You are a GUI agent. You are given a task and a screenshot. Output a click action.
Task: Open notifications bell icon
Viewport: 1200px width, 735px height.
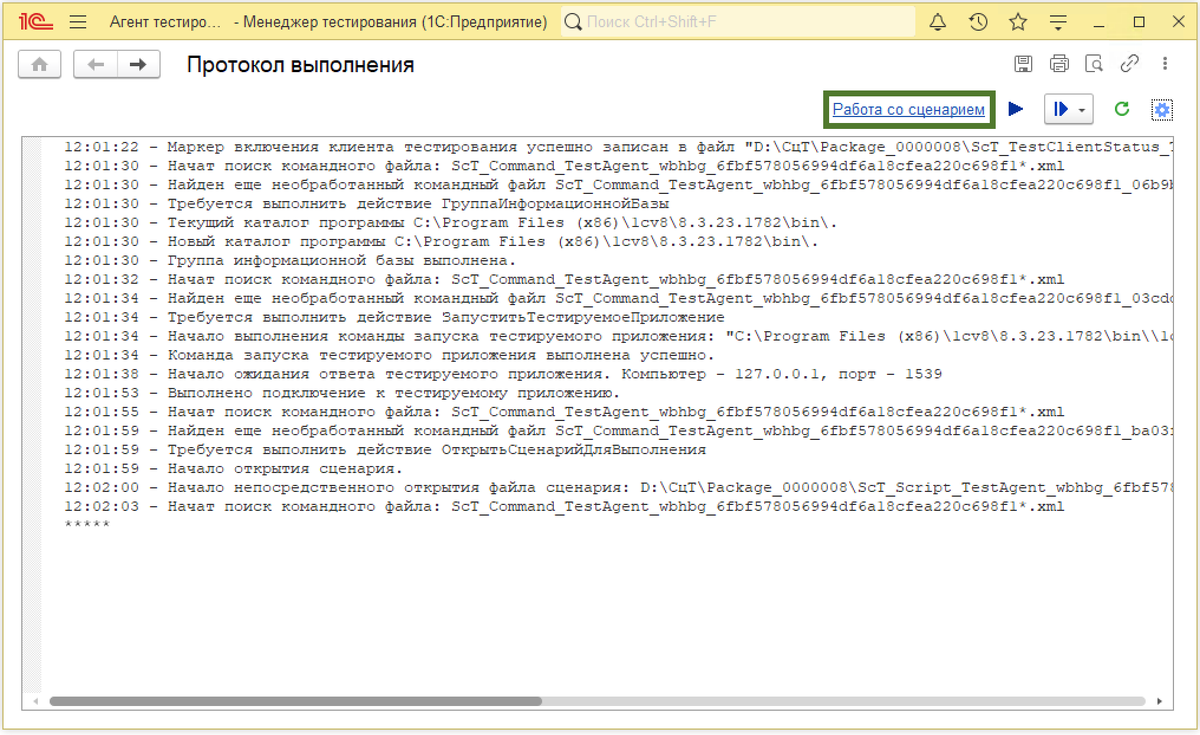click(938, 22)
